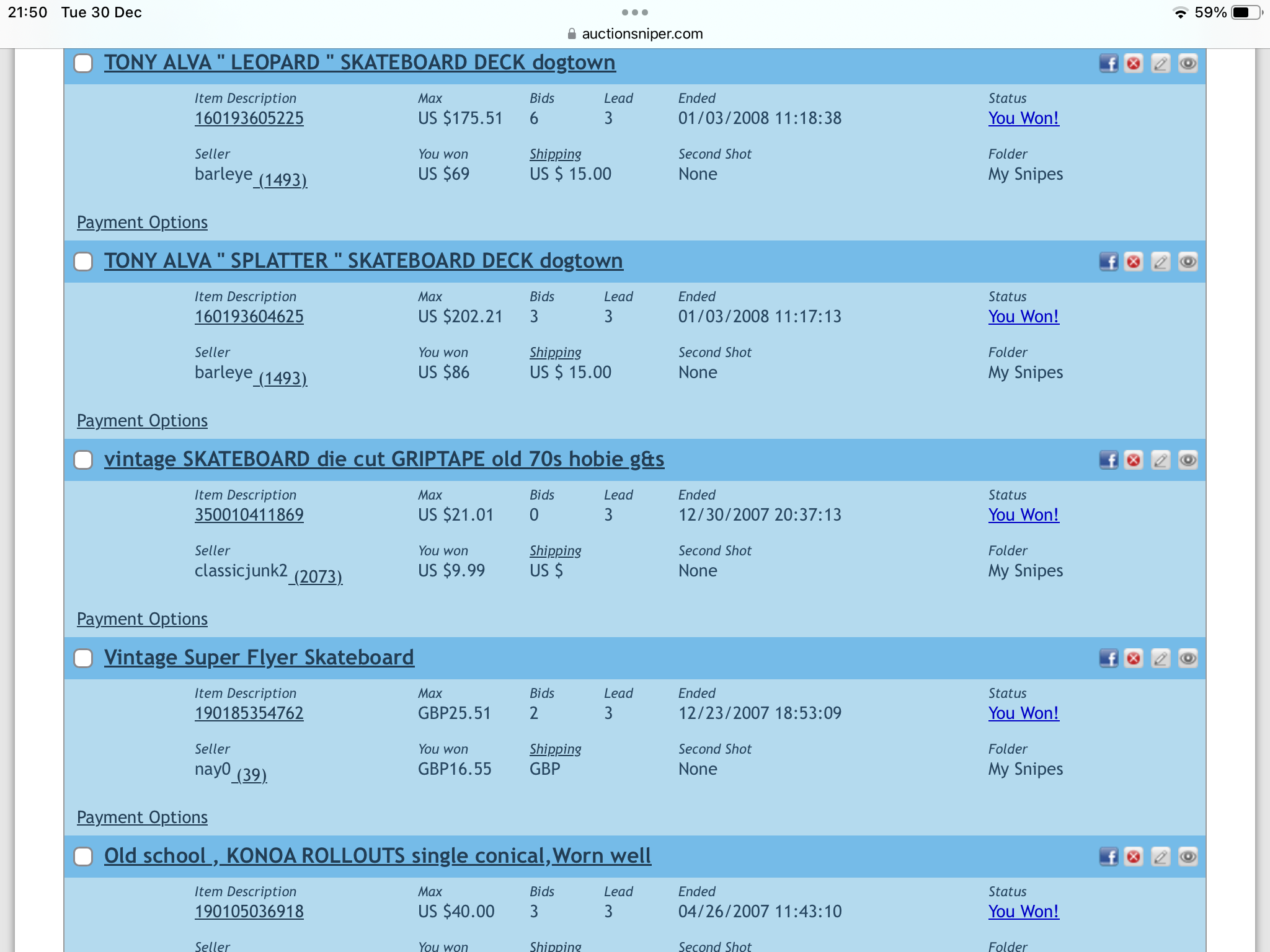
Task: Delete the Tony Alva Leopard snipe
Action: (1134, 63)
